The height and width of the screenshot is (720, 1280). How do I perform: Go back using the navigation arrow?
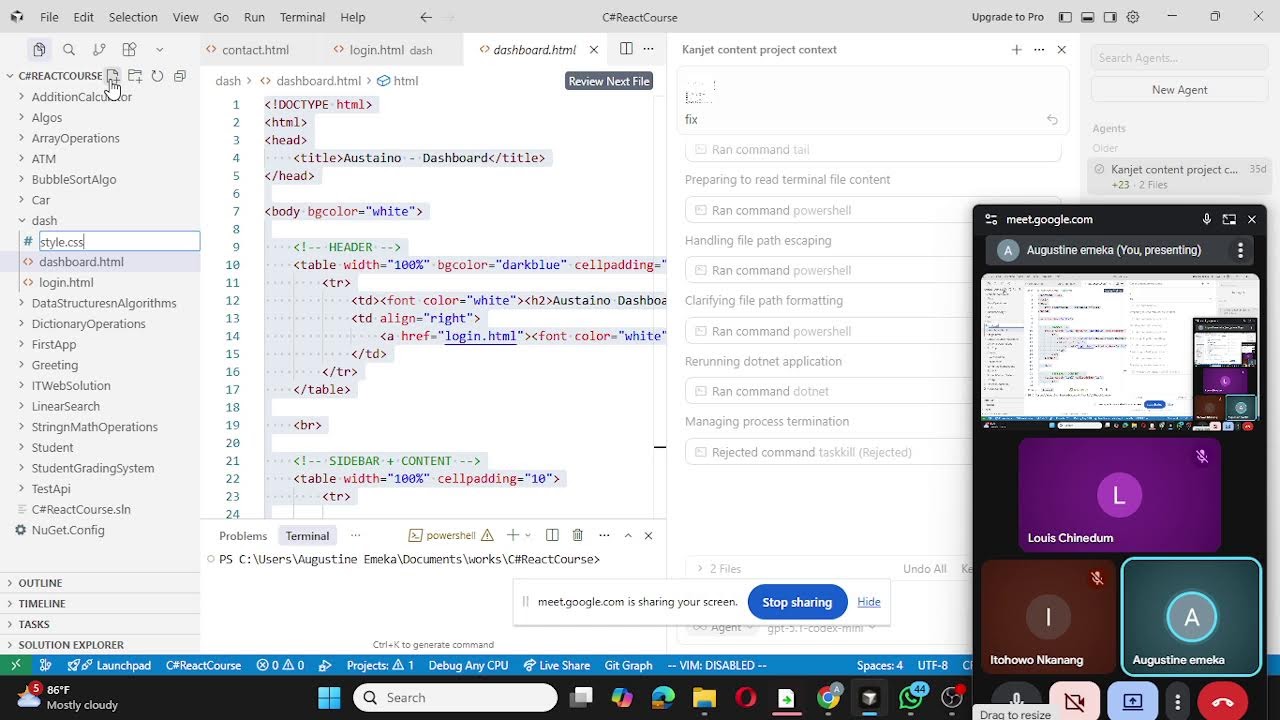426,17
